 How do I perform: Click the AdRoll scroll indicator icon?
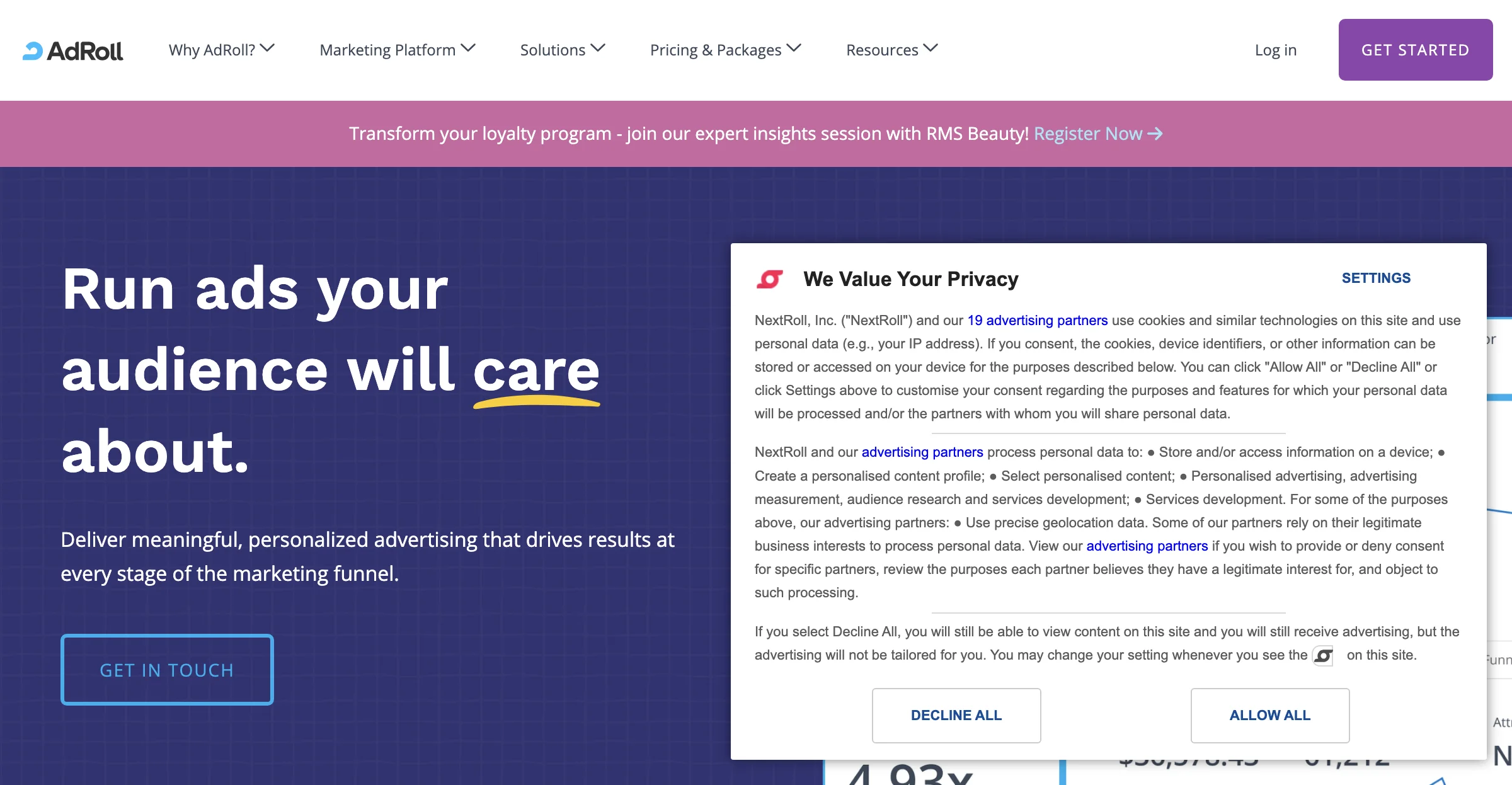[1323, 655]
